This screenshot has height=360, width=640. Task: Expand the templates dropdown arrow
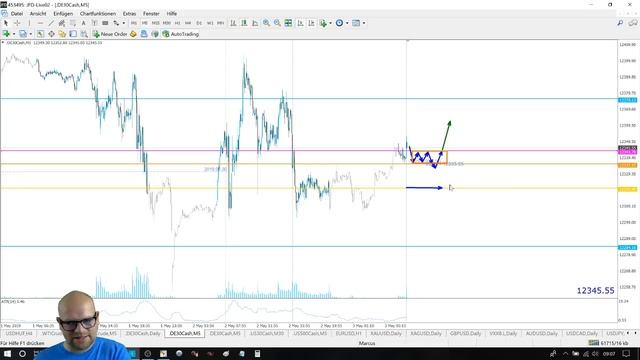[364, 23]
